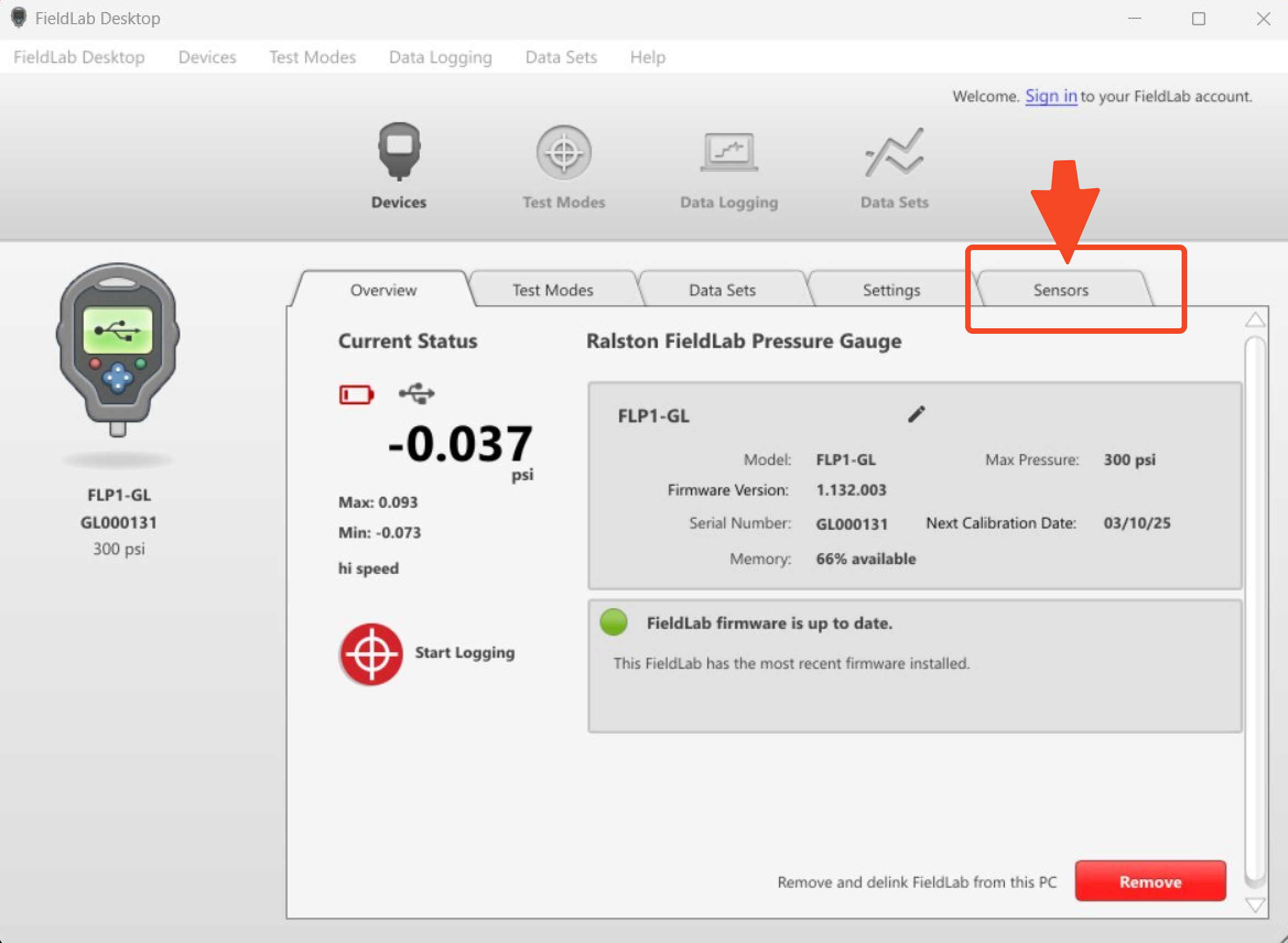Screen dimensions: 1288x943
Task: Open the Data Logging menu in menu bar
Action: point(440,57)
